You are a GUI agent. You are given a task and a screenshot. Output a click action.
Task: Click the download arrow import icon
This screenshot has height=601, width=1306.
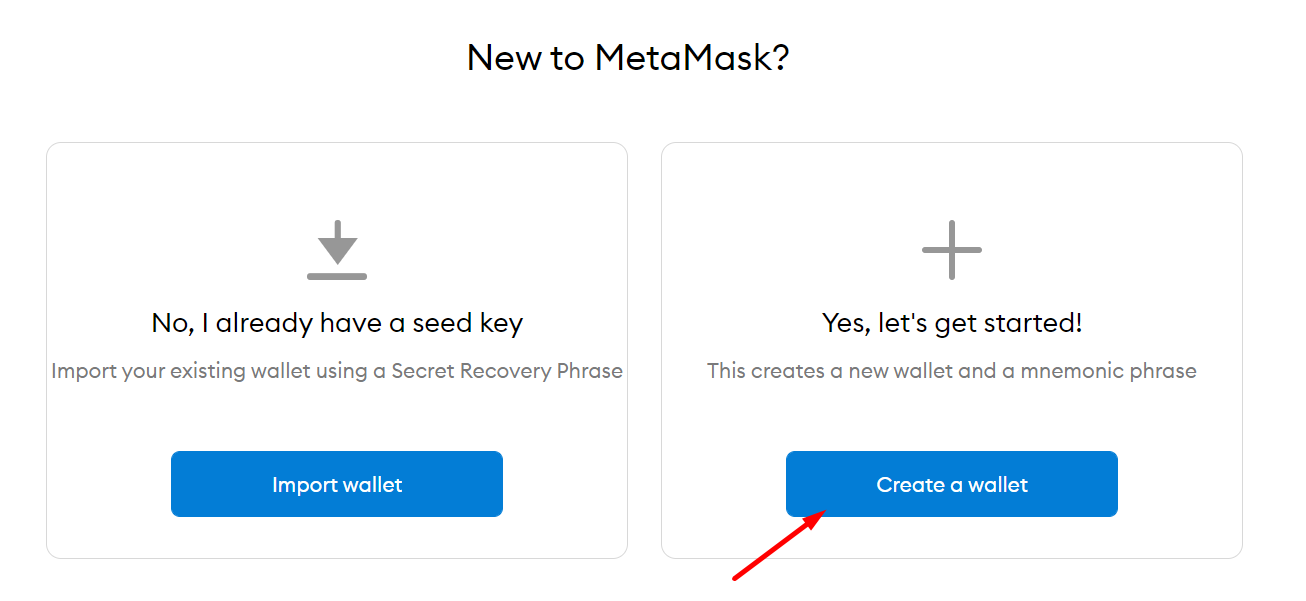[337, 243]
